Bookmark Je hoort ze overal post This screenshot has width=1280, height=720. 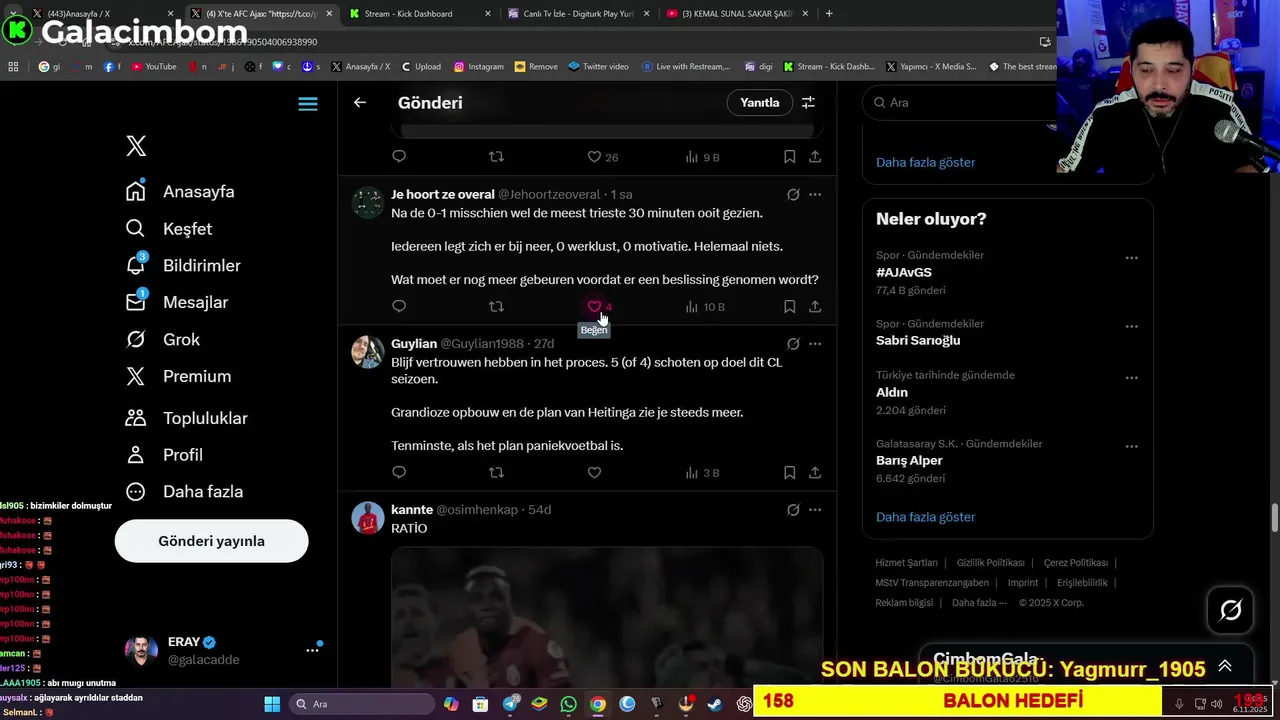[789, 306]
